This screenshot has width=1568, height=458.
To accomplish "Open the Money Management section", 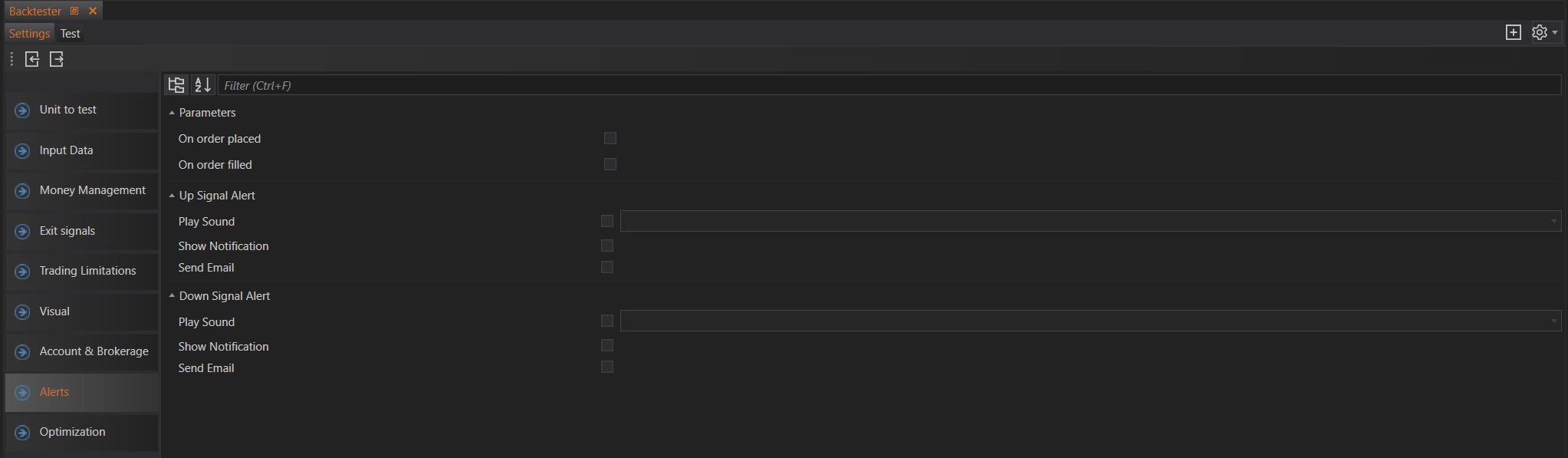I will pos(92,190).
